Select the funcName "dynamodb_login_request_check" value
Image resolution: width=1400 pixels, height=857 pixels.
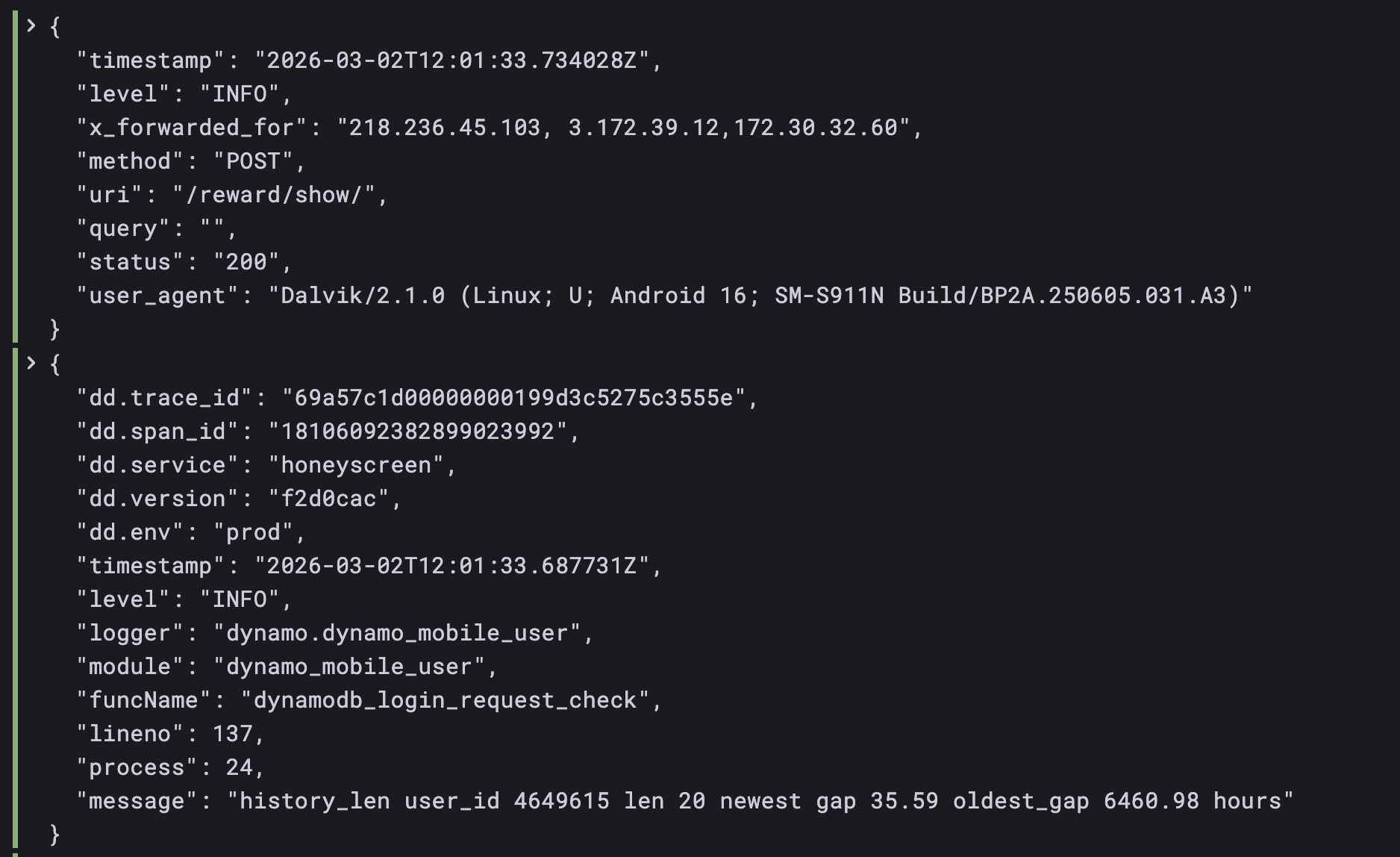(x=446, y=700)
